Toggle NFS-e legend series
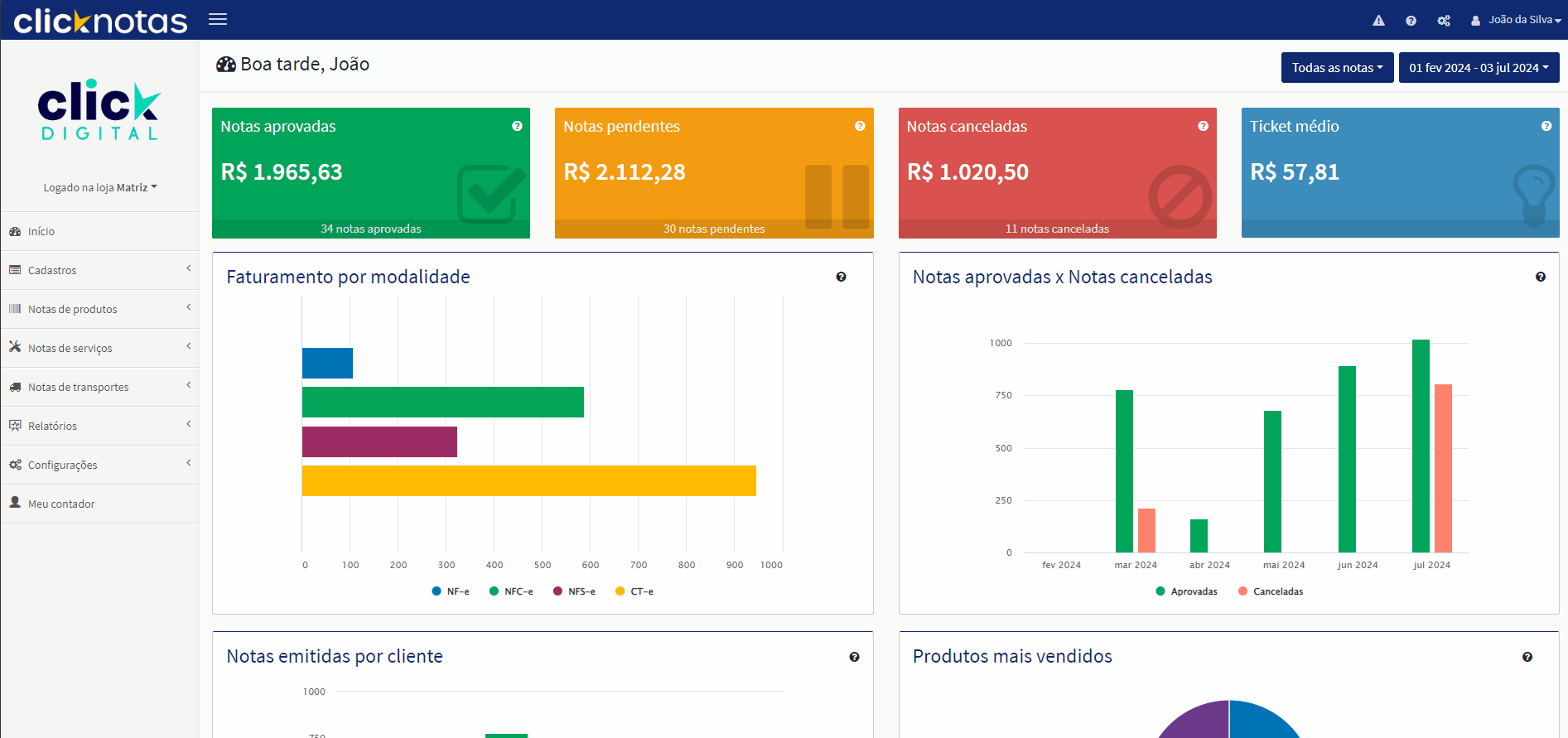The height and width of the screenshot is (738, 1568). click(574, 591)
